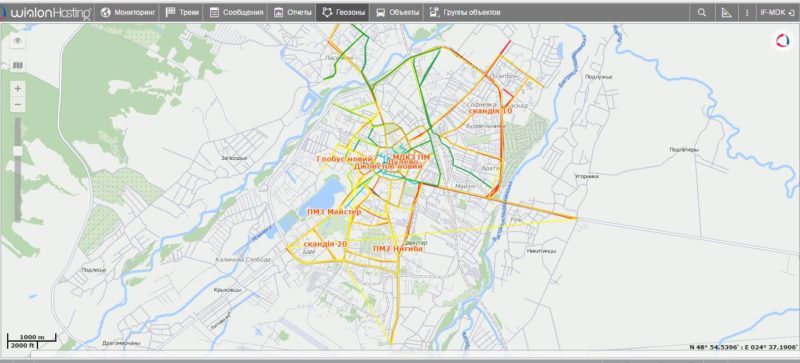Open the ruler measurement tools

726,13
